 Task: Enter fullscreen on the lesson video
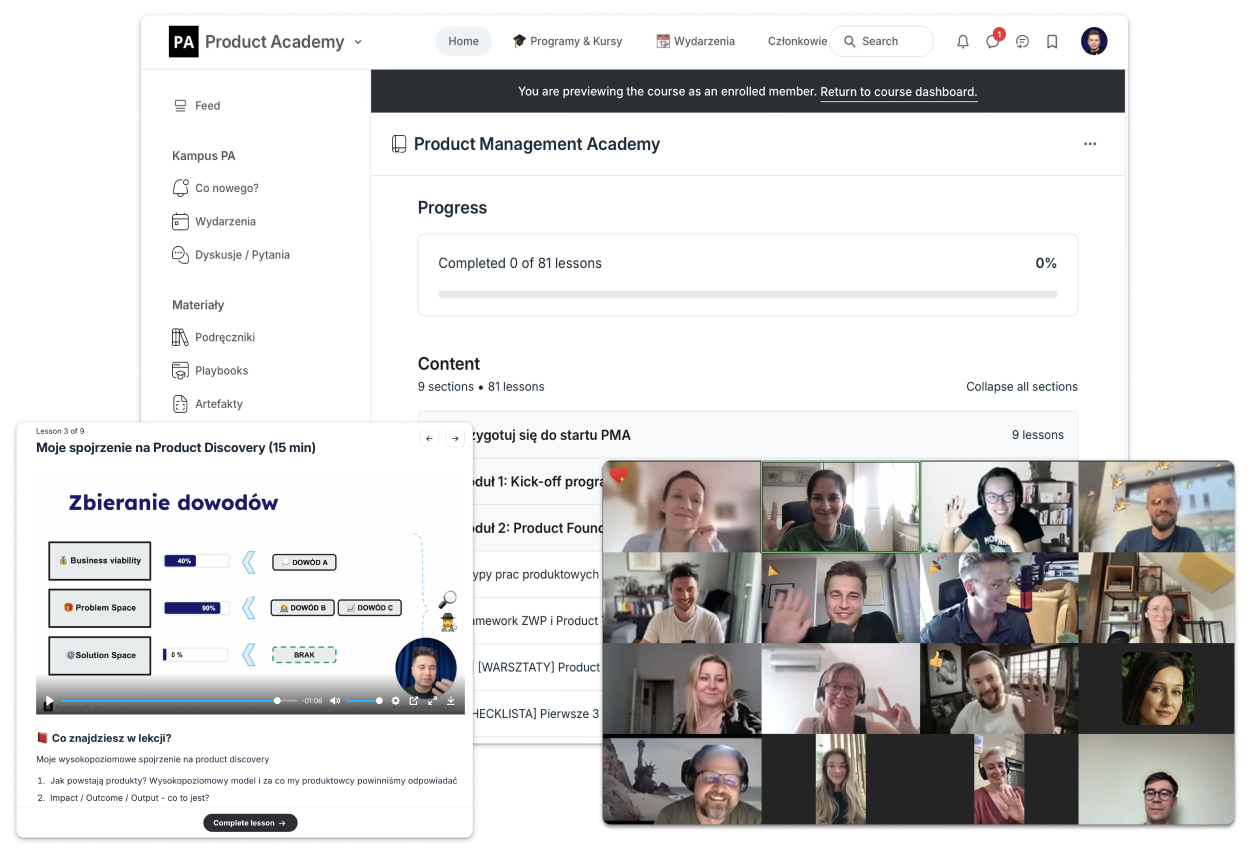(432, 701)
